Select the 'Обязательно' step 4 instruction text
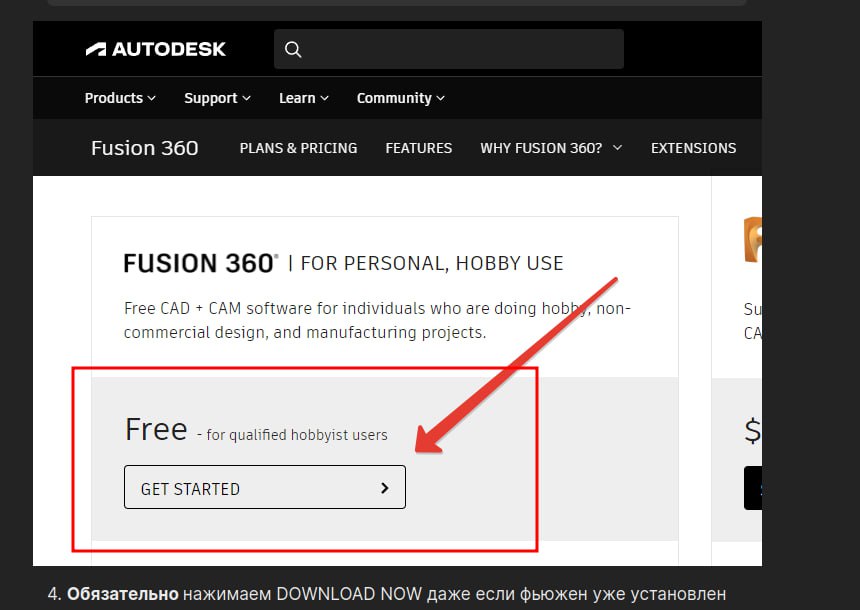Viewport: 860px width, 610px height. click(x=387, y=594)
